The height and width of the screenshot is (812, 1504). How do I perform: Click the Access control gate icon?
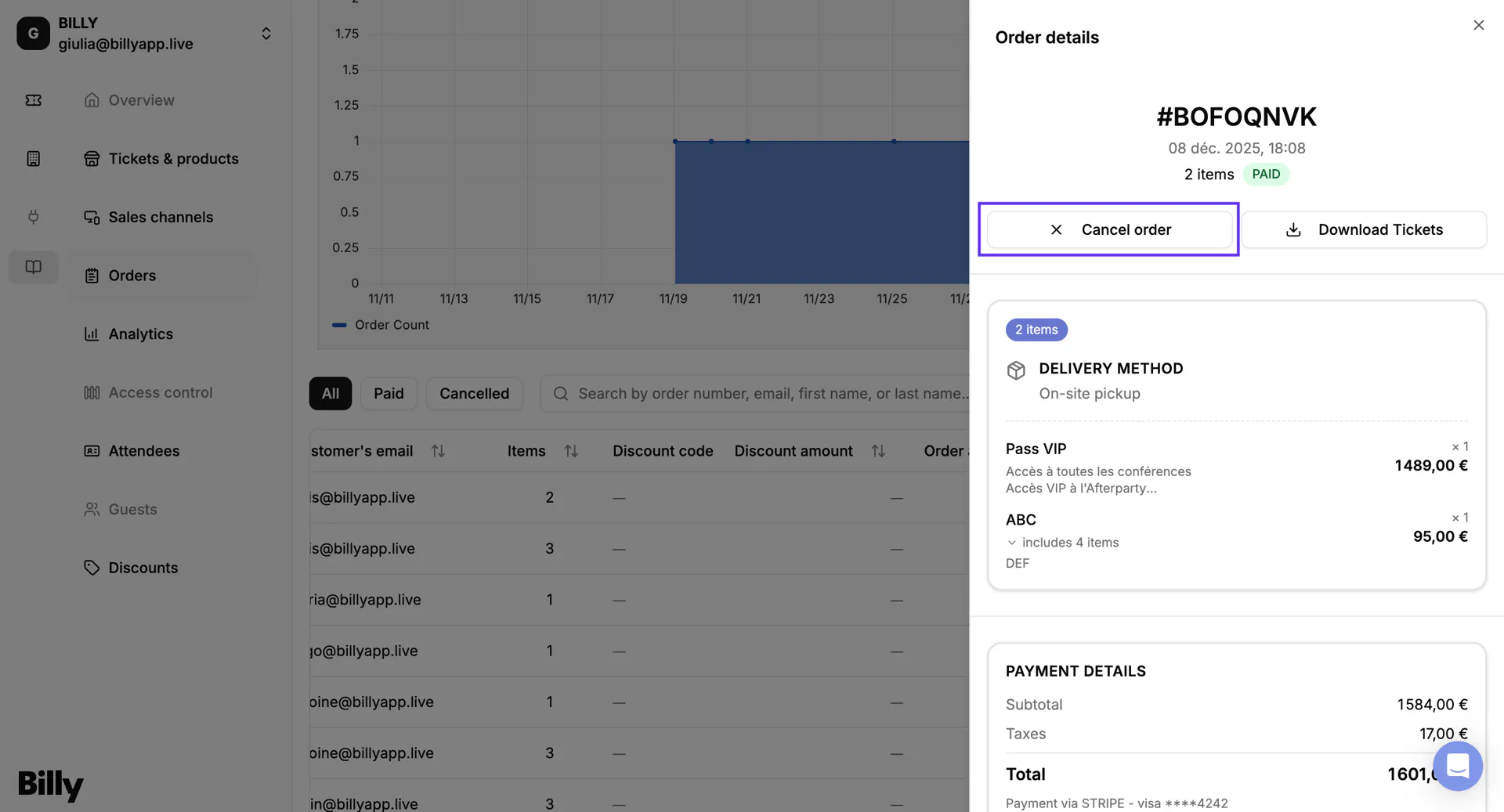point(92,392)
